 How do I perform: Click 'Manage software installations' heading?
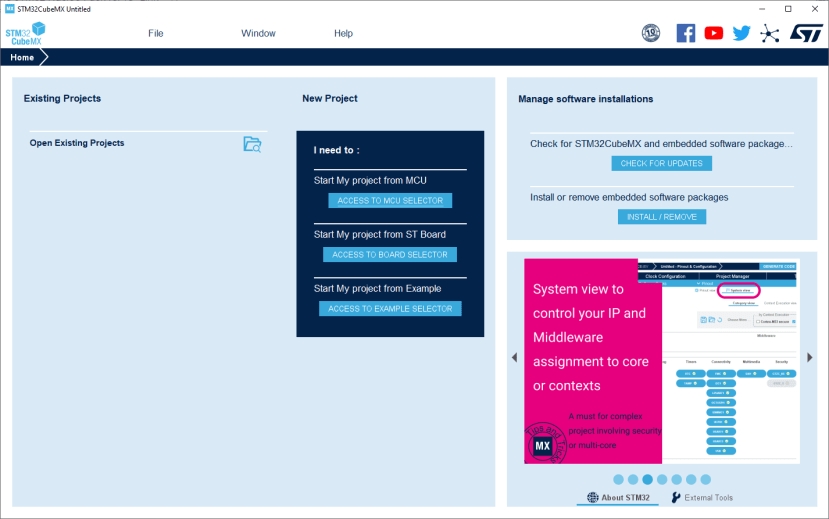585,99
